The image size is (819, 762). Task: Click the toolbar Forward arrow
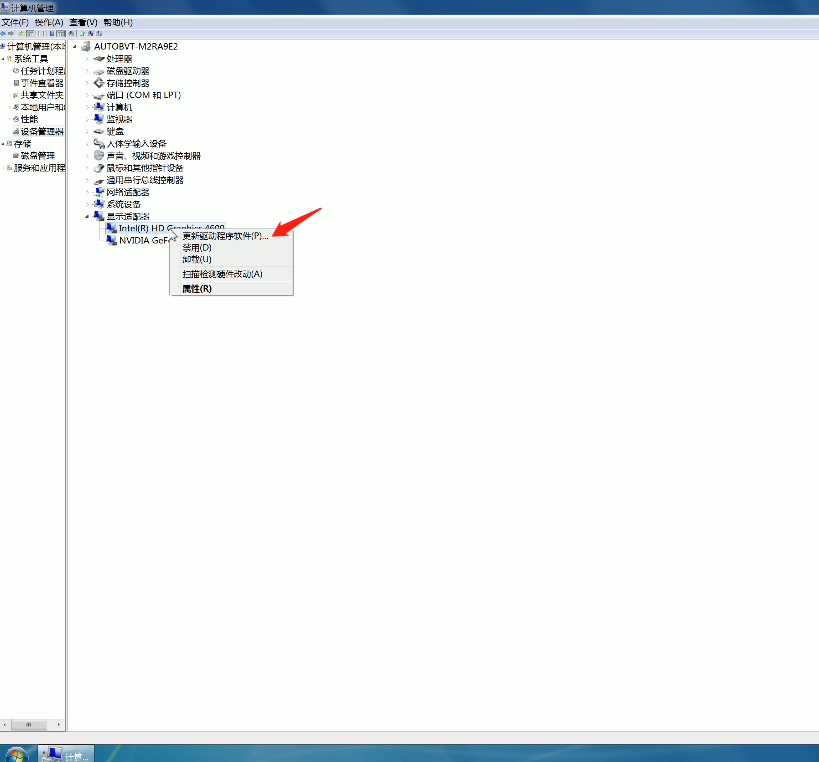[11, 33]
